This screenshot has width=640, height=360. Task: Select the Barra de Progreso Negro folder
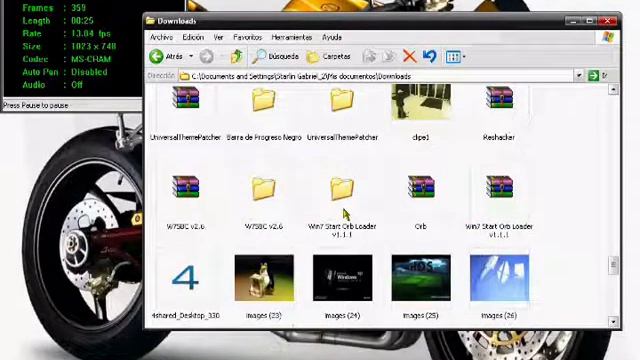[264, 100]
